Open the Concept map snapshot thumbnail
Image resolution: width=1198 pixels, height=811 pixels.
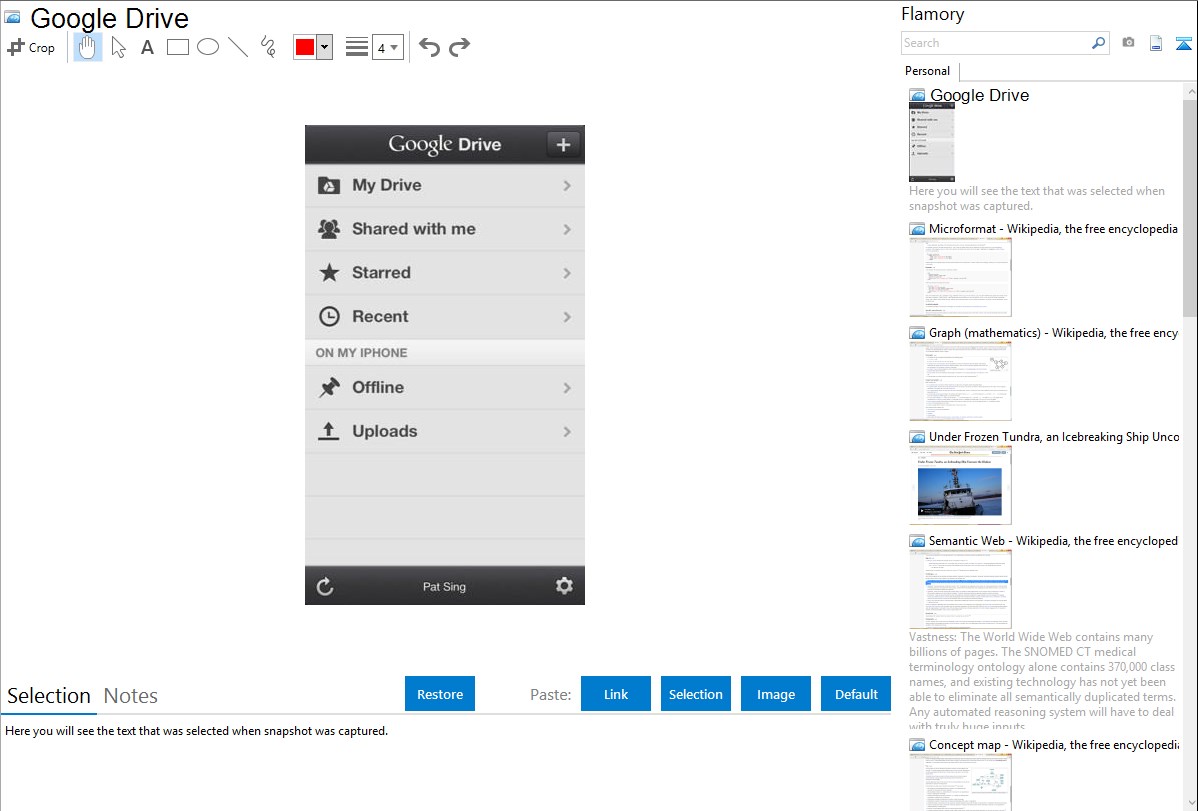[x=960, y=782]
